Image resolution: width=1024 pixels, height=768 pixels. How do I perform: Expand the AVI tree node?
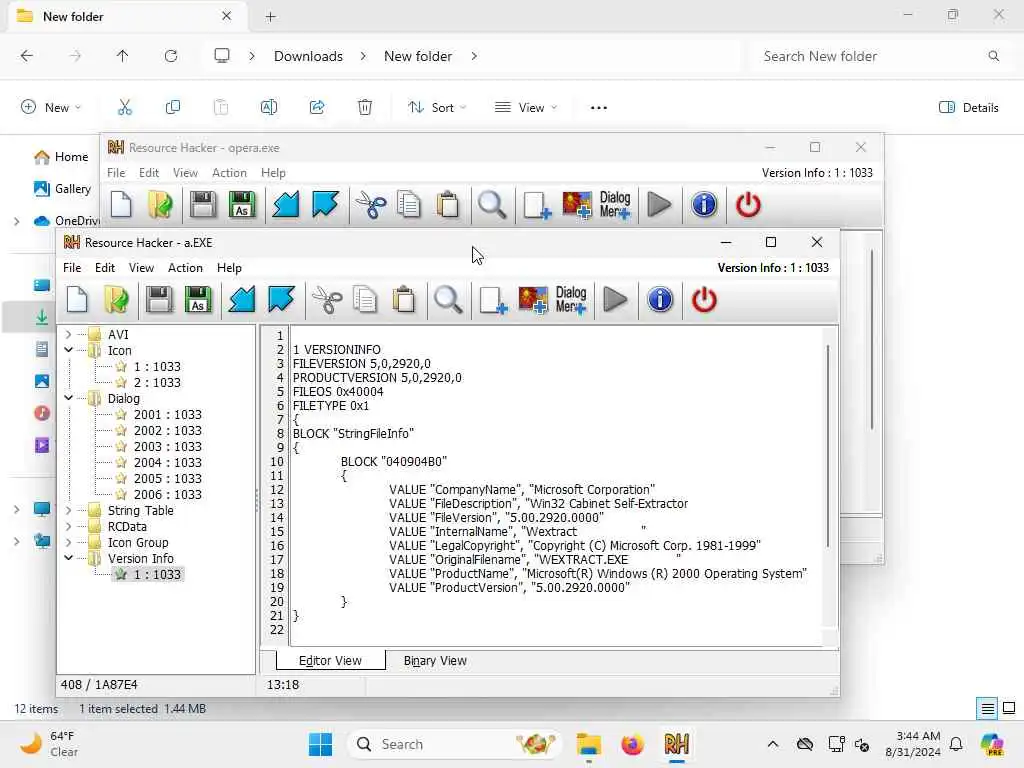click(x=68, y=334)
